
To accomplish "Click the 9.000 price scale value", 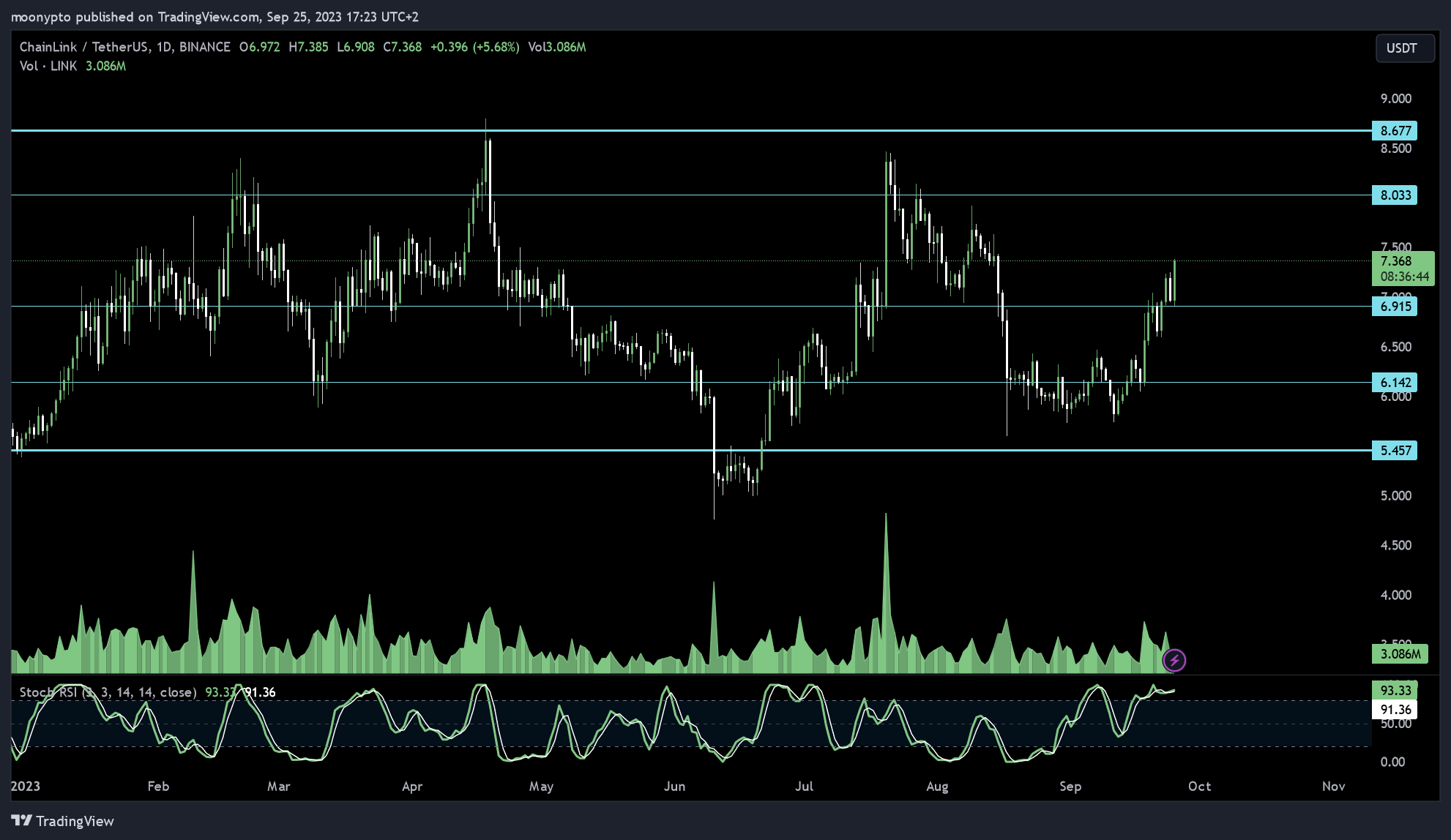I will click(1395, 99).
